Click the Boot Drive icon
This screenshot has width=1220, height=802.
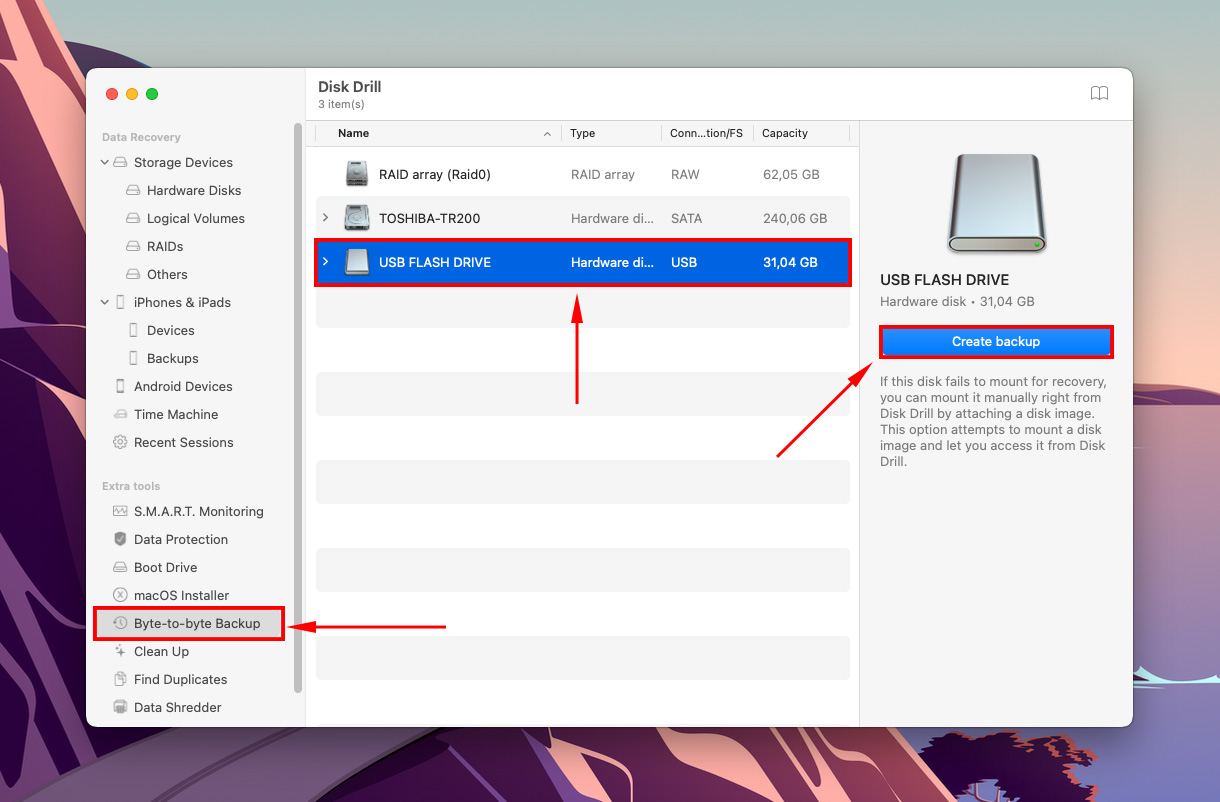point(120,567)
